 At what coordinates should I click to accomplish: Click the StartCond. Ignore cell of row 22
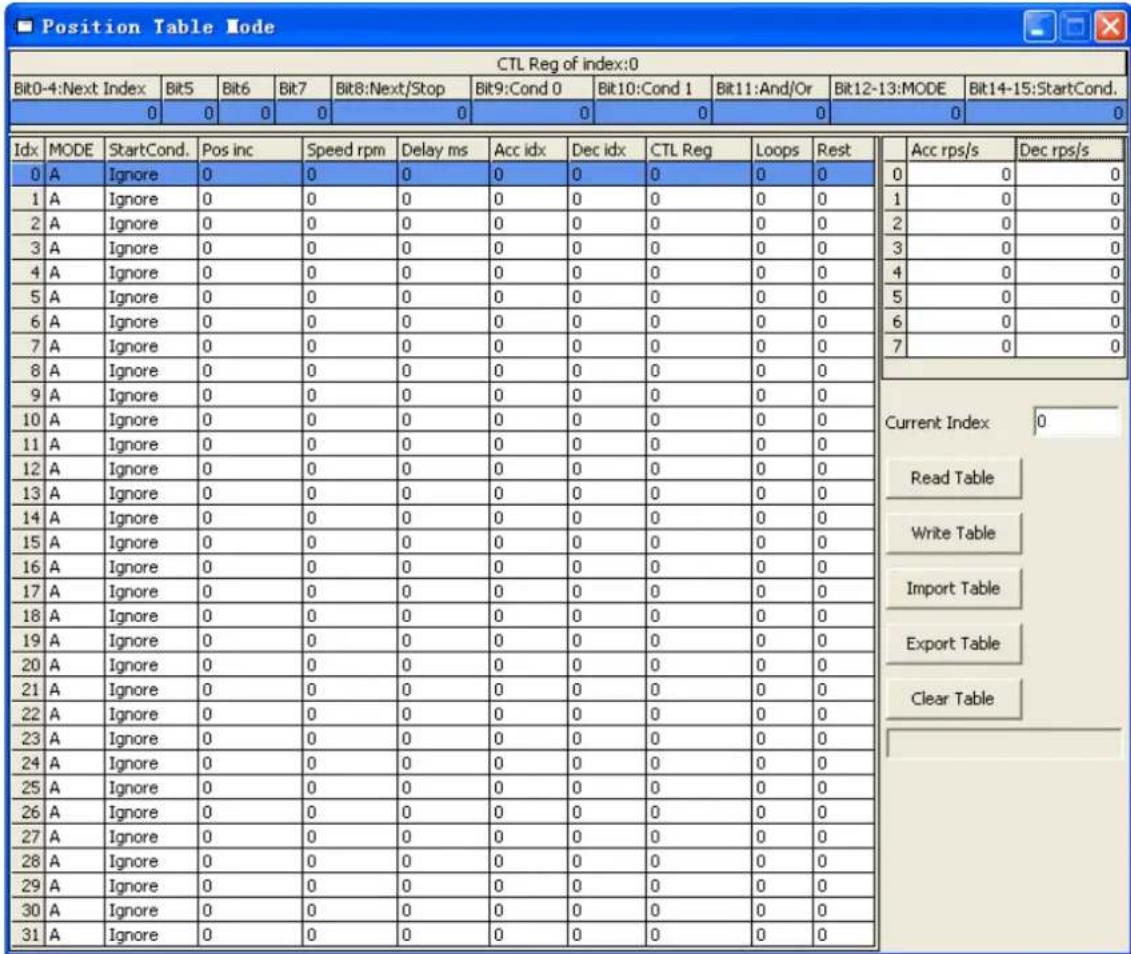[151, 713]
